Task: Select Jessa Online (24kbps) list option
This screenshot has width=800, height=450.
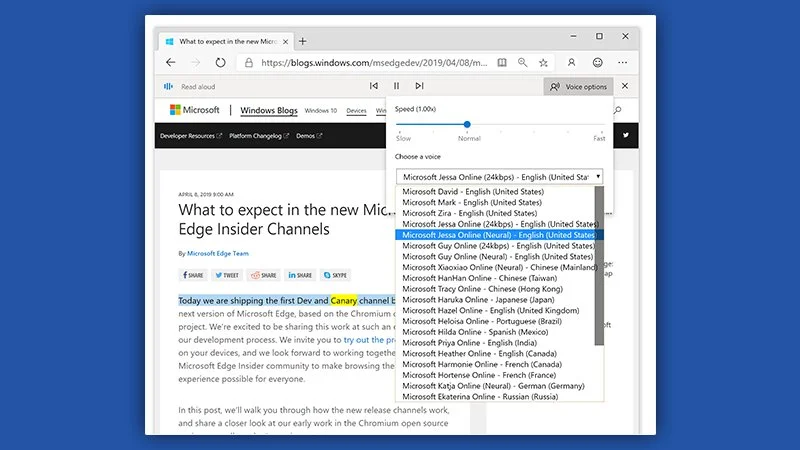Action: pos(495,224)
